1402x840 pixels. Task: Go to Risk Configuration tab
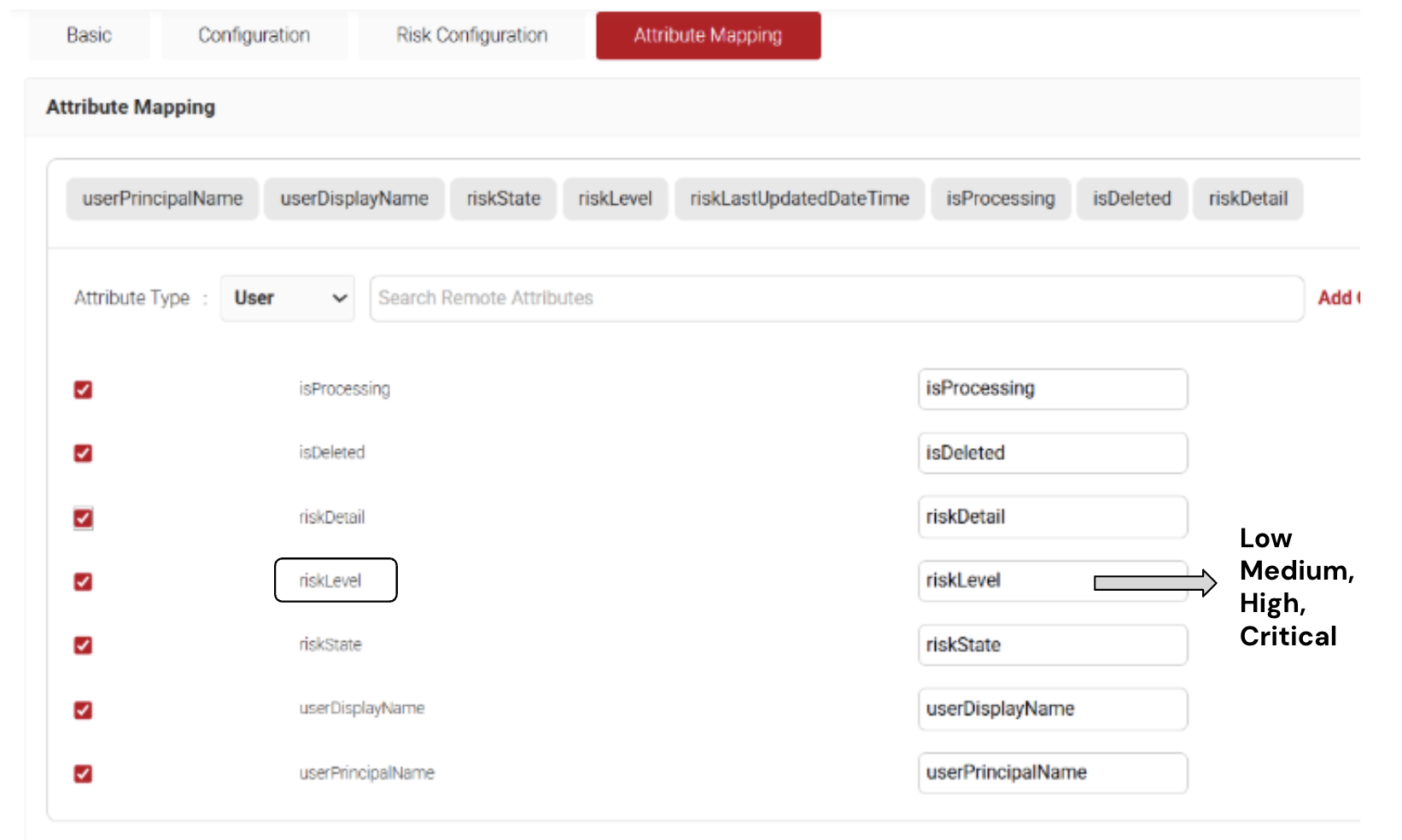pyautogui.click(x=471, y=35)
